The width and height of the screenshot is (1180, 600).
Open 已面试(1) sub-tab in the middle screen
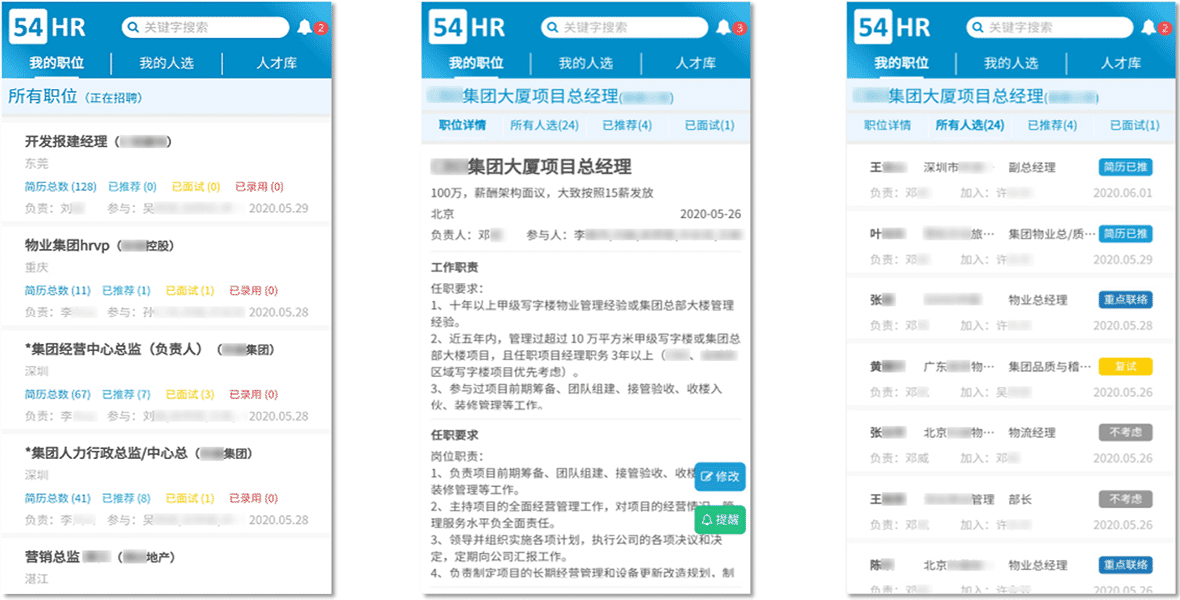tap(710, 125)
